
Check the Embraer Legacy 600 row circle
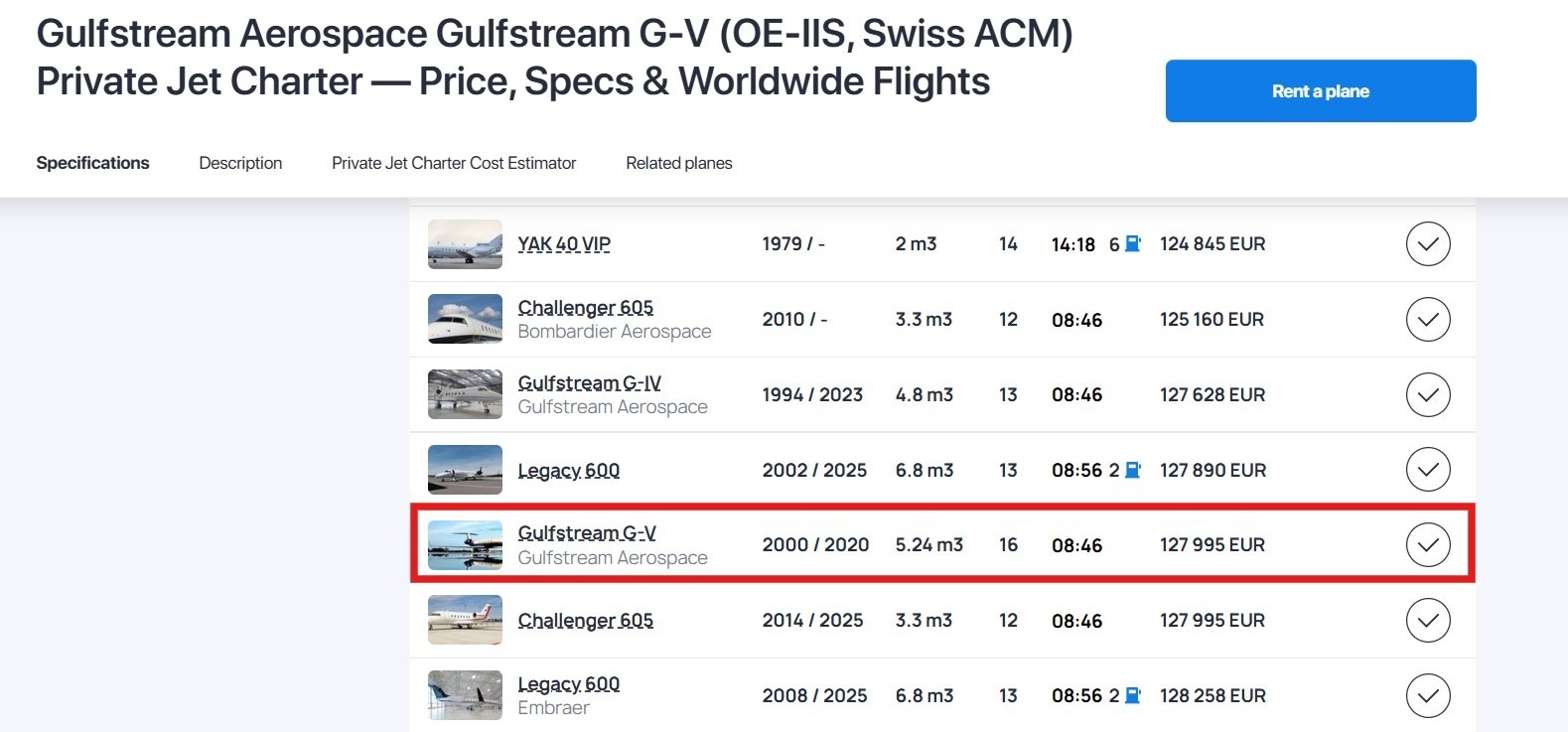tap(1427, 695)
